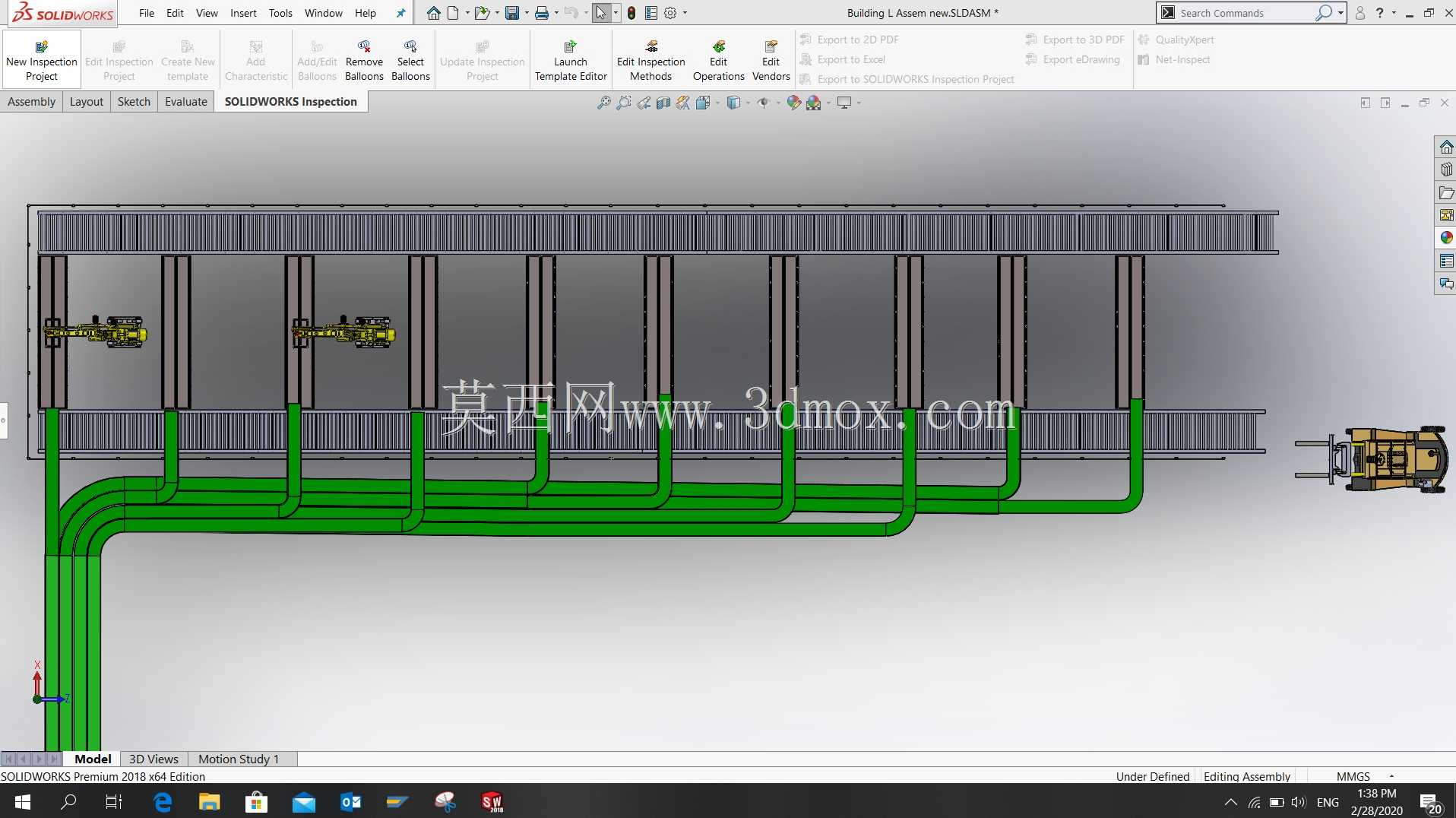Image resolution: width=1456 pixels, height=818 pixels.
Task: Switch to the Sketch tab
Action: click(x=134, y=102)
